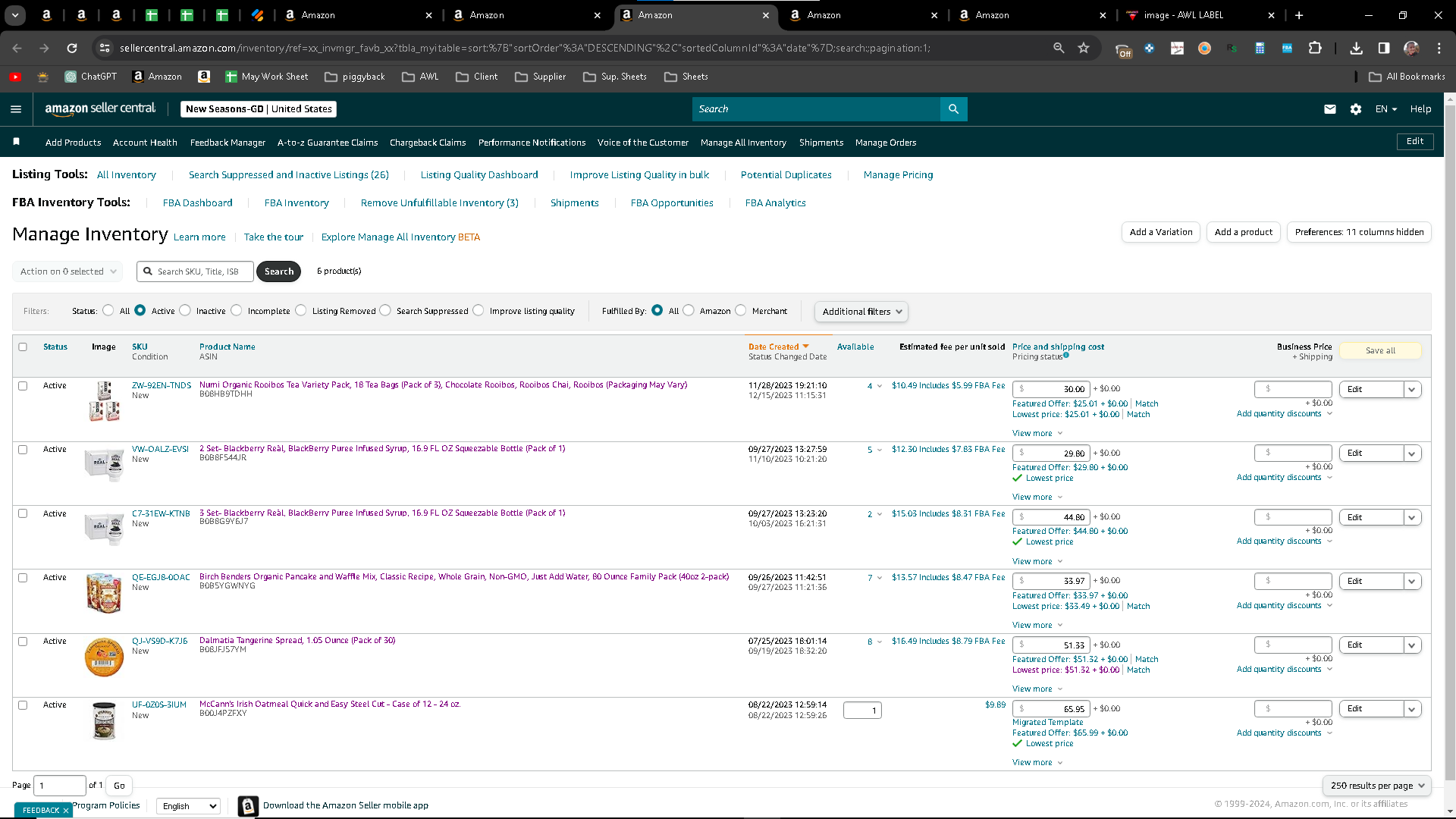Open Feedback Manager in navigation bar

(227, 143)
